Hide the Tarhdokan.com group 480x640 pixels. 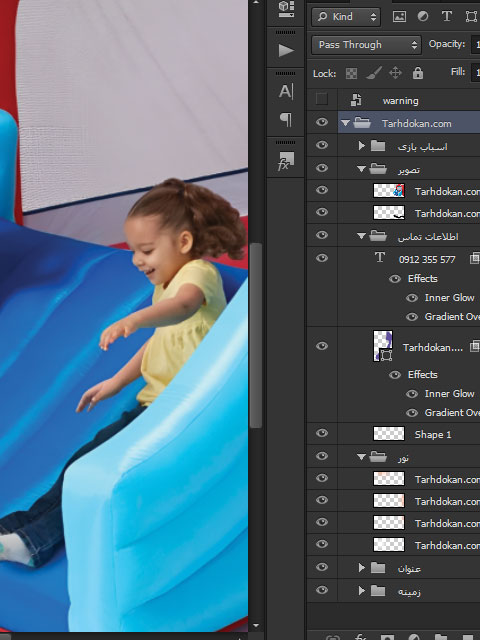point(322,122)
